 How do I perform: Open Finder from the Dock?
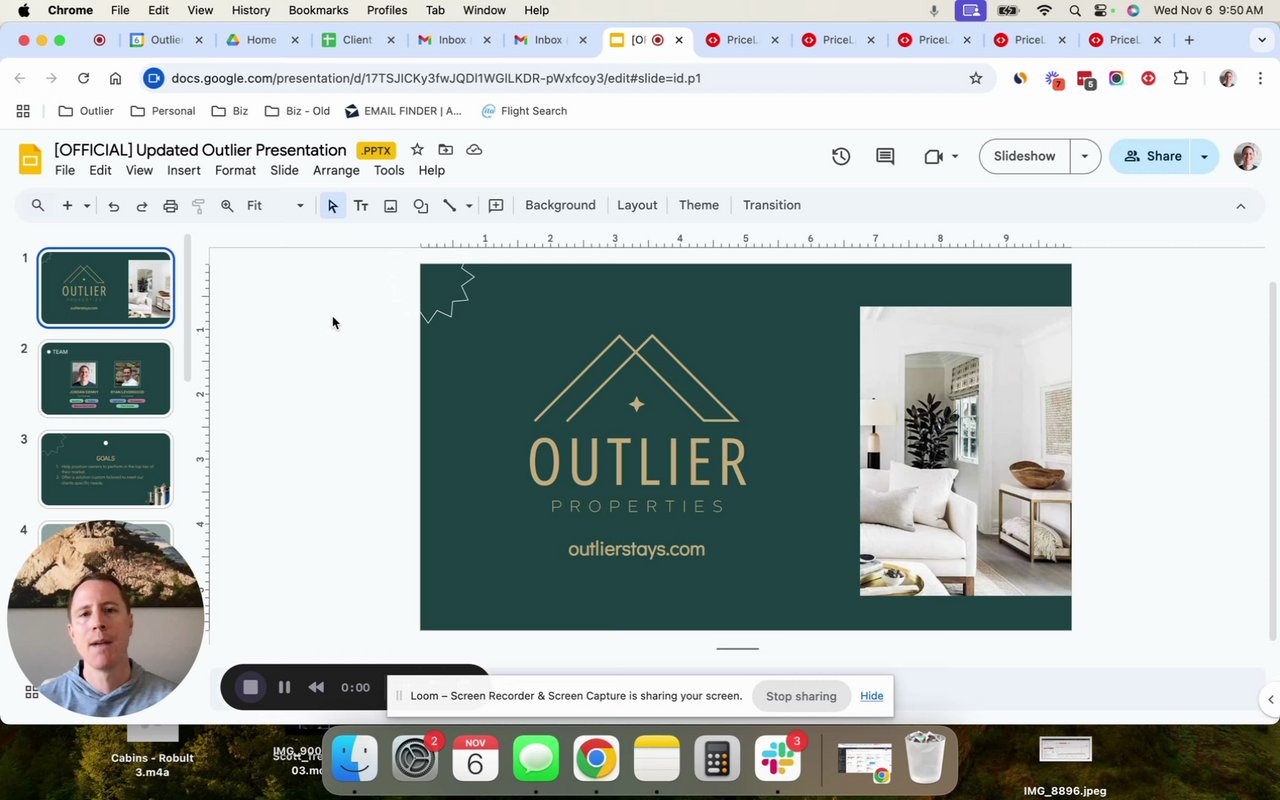354,760
